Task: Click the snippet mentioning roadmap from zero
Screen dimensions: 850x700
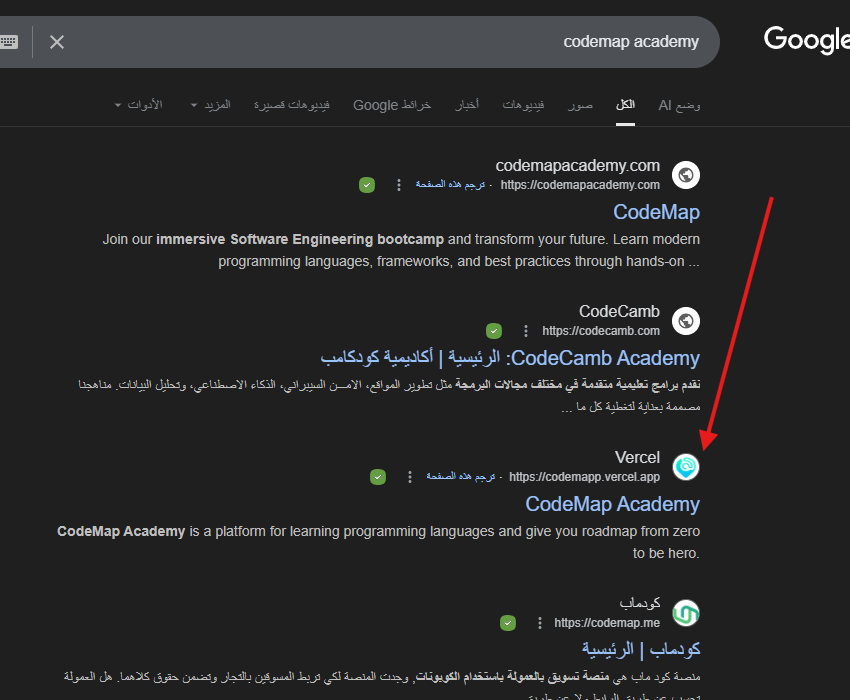Action: [x=378, y=542]
